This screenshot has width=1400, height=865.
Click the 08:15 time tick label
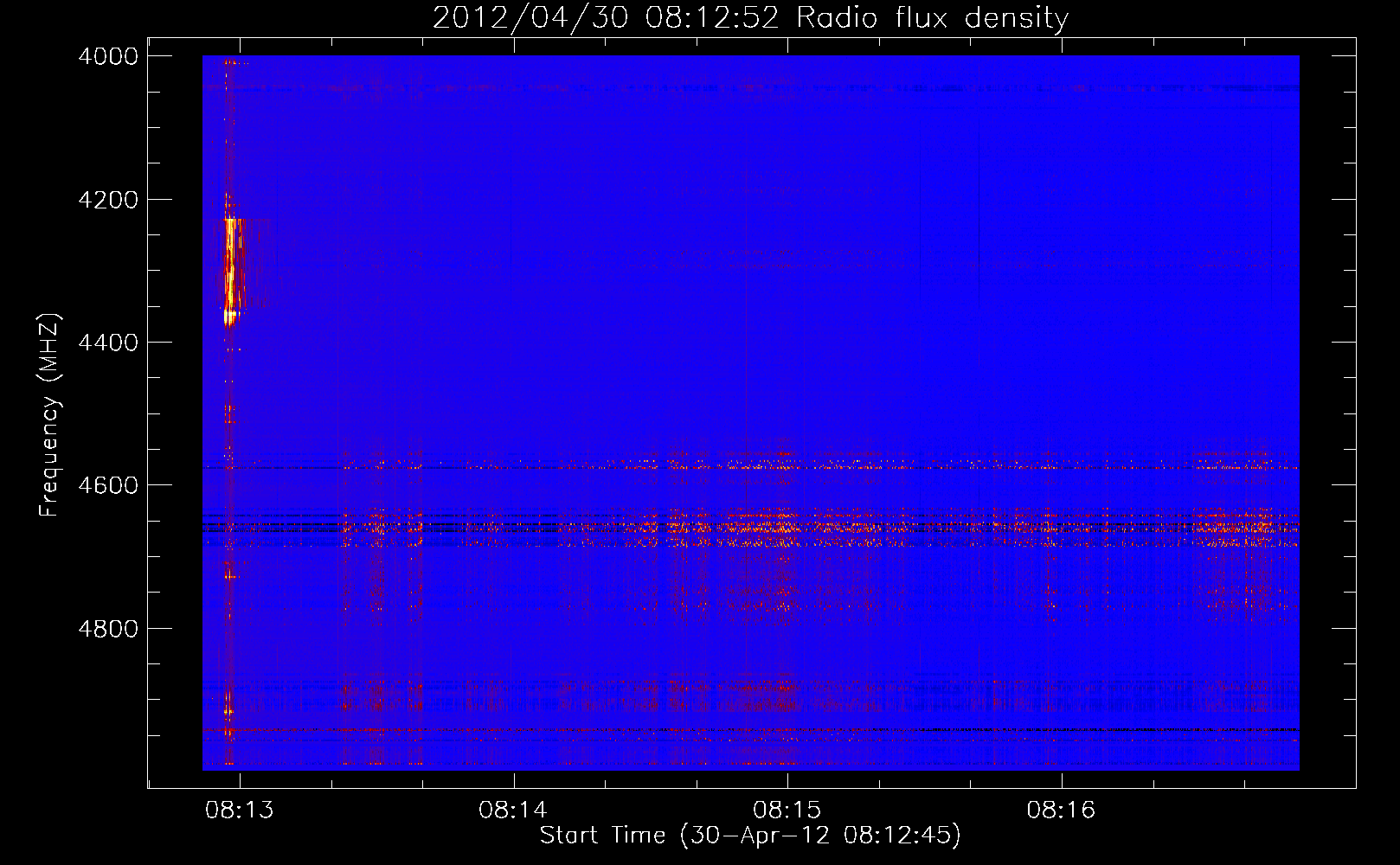tap(787, 811)
